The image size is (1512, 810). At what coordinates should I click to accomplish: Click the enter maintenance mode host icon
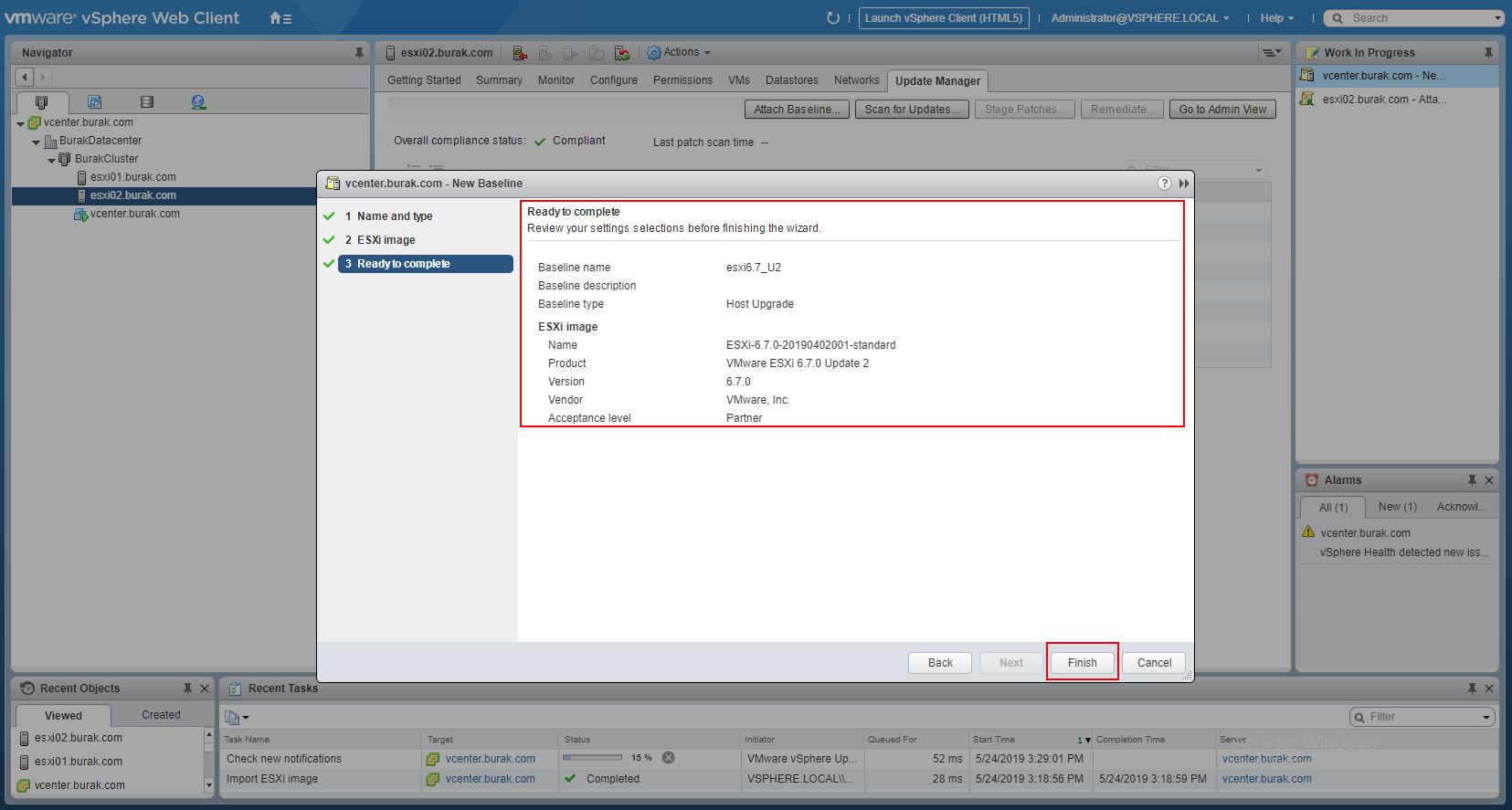pos(519,53)
